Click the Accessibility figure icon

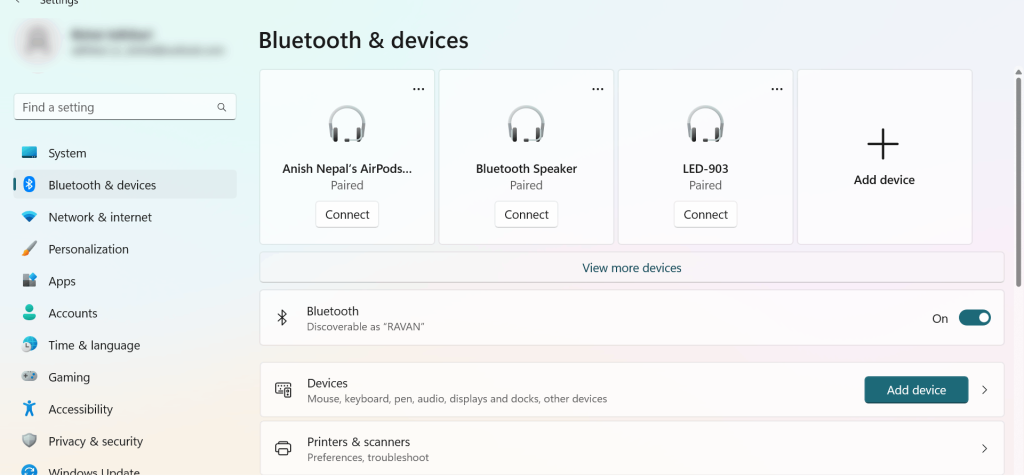(x=29, y=409)
